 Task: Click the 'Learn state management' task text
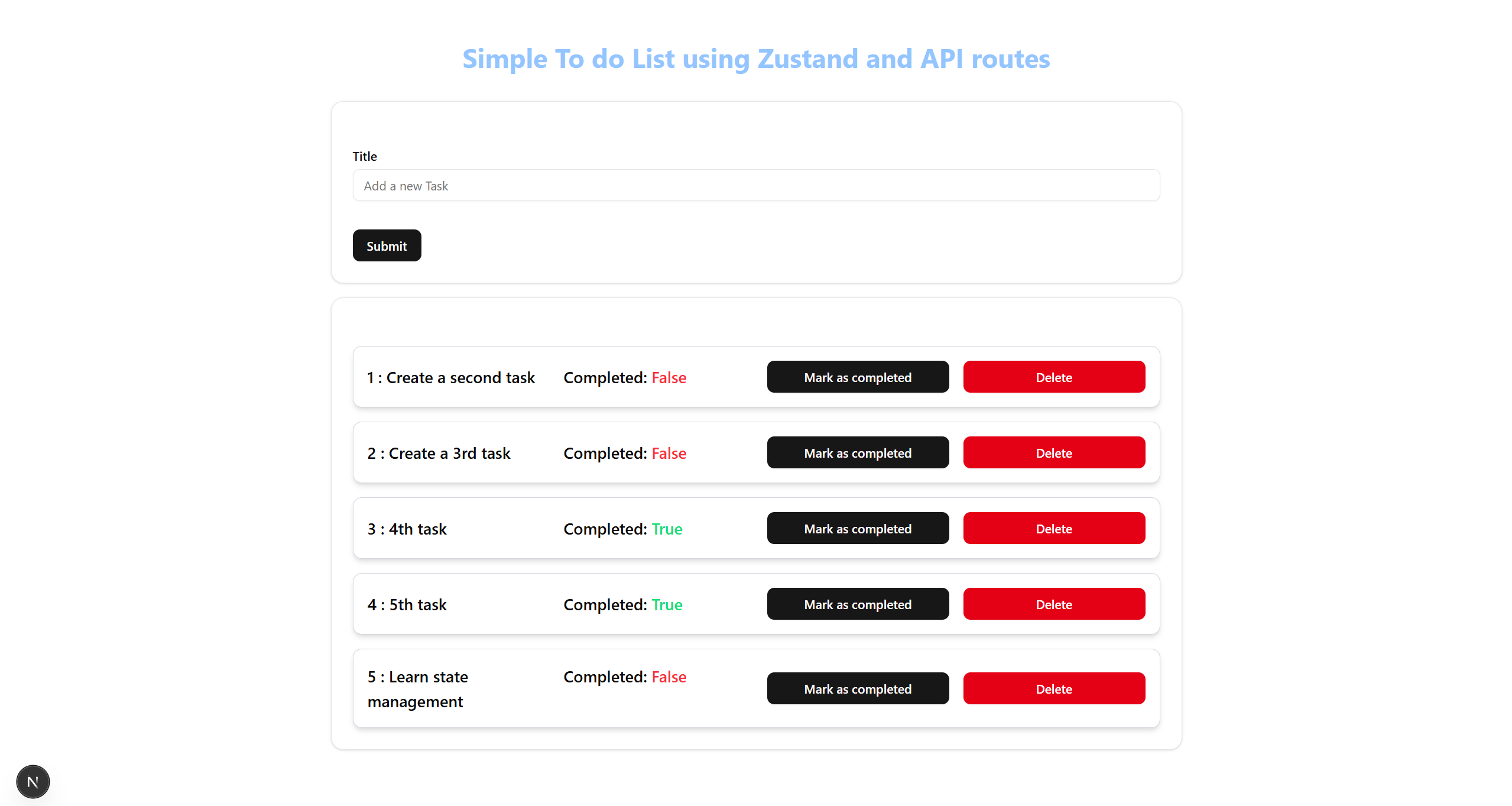click(x=417, y=689)
